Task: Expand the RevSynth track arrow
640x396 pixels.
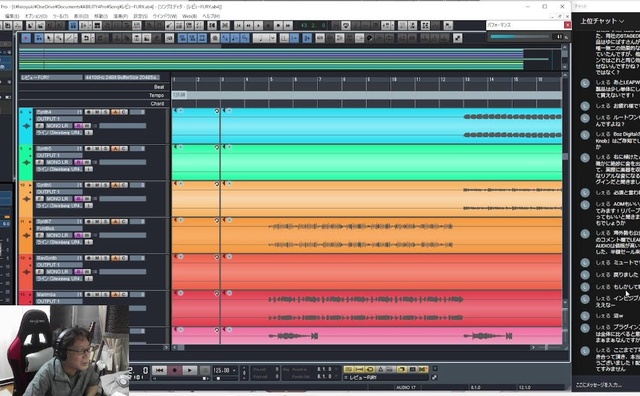Action: click(30, 258)
